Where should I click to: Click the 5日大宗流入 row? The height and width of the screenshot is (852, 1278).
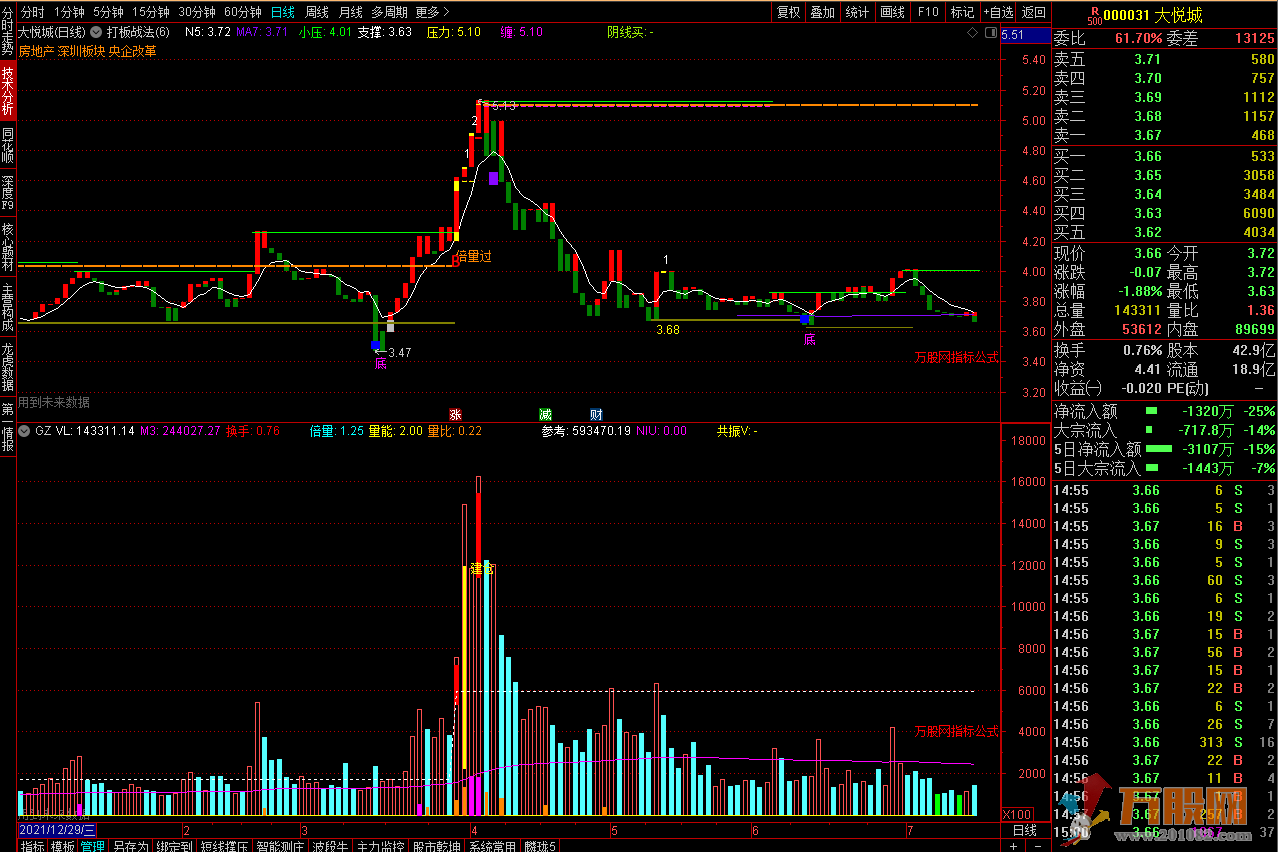[x=1165, y=468]
